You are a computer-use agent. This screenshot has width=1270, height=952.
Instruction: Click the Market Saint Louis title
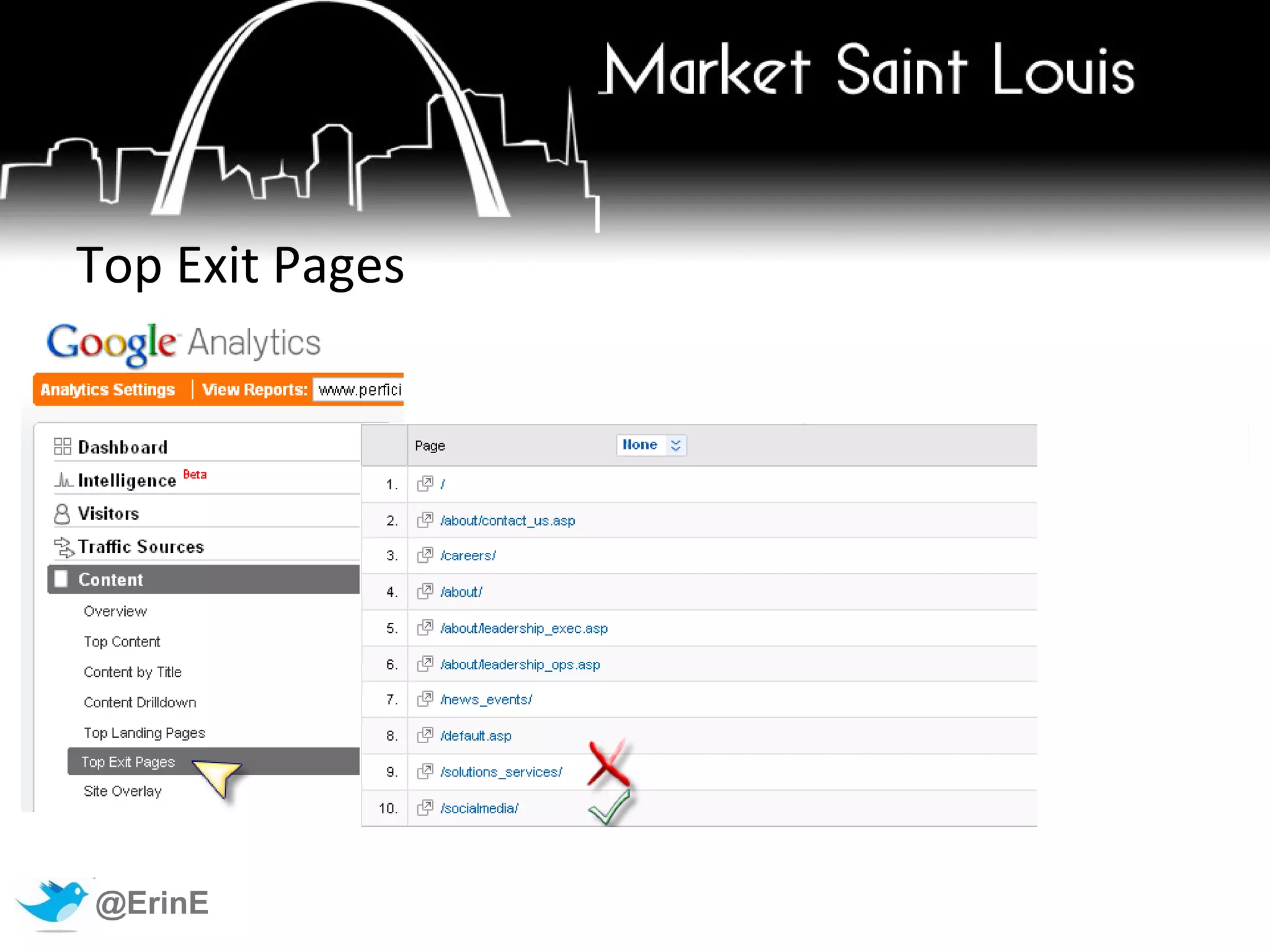click(867, 69)
